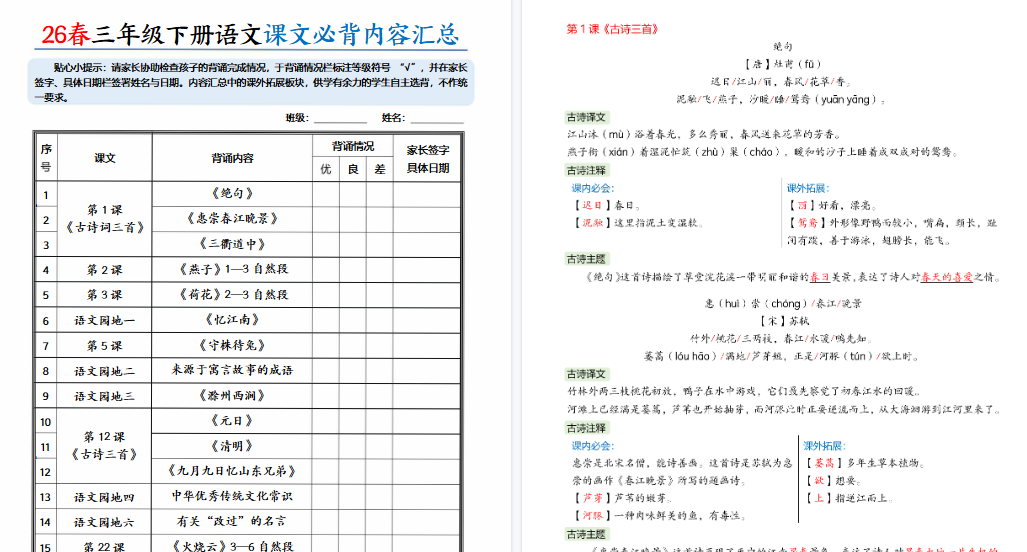1027x552 pixels.
Task: Click the cell 《燕子》1—3自然段
Action: tap(232, 269)
